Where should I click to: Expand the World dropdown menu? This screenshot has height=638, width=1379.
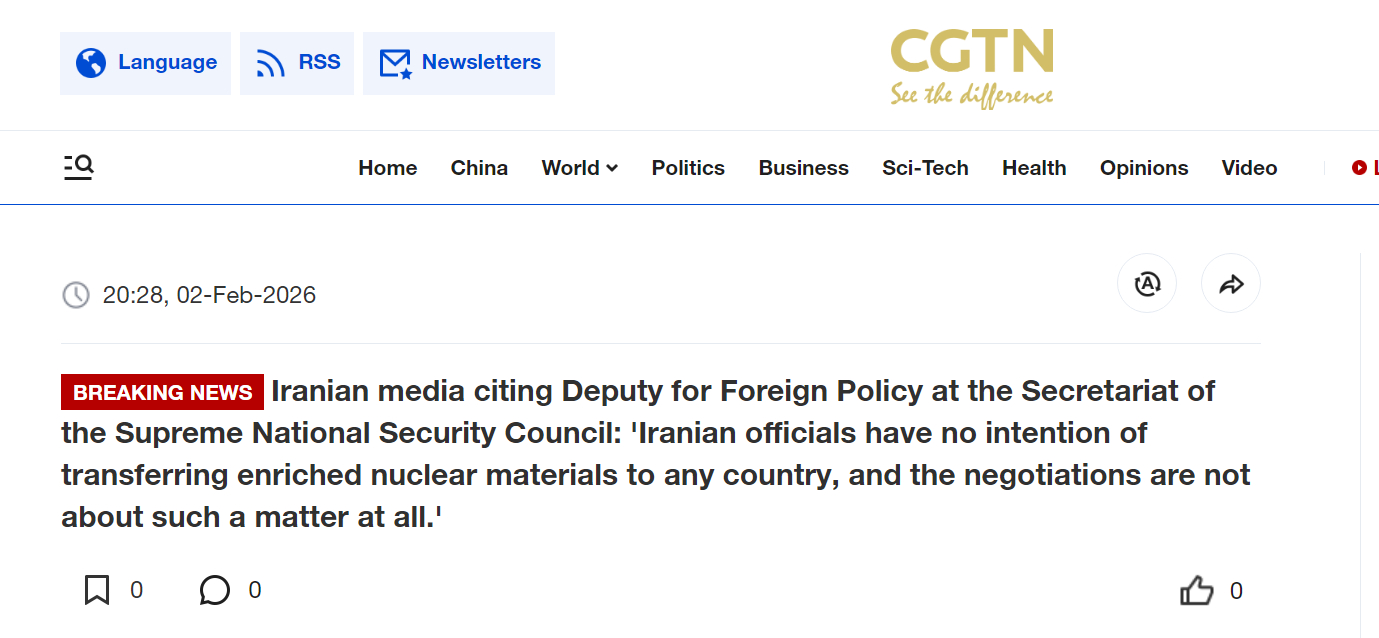[580, 167]
